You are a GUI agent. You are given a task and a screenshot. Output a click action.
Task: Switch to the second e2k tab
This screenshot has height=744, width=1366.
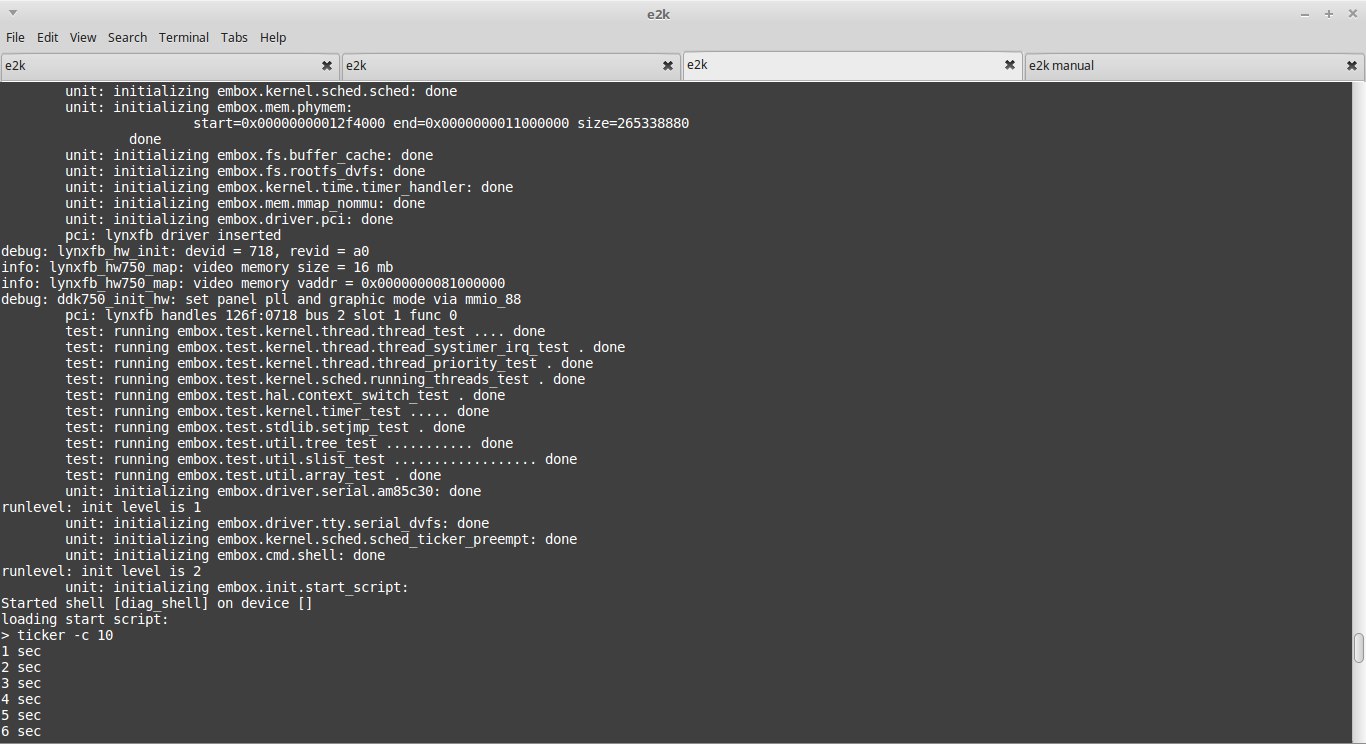tap(511, 65)
